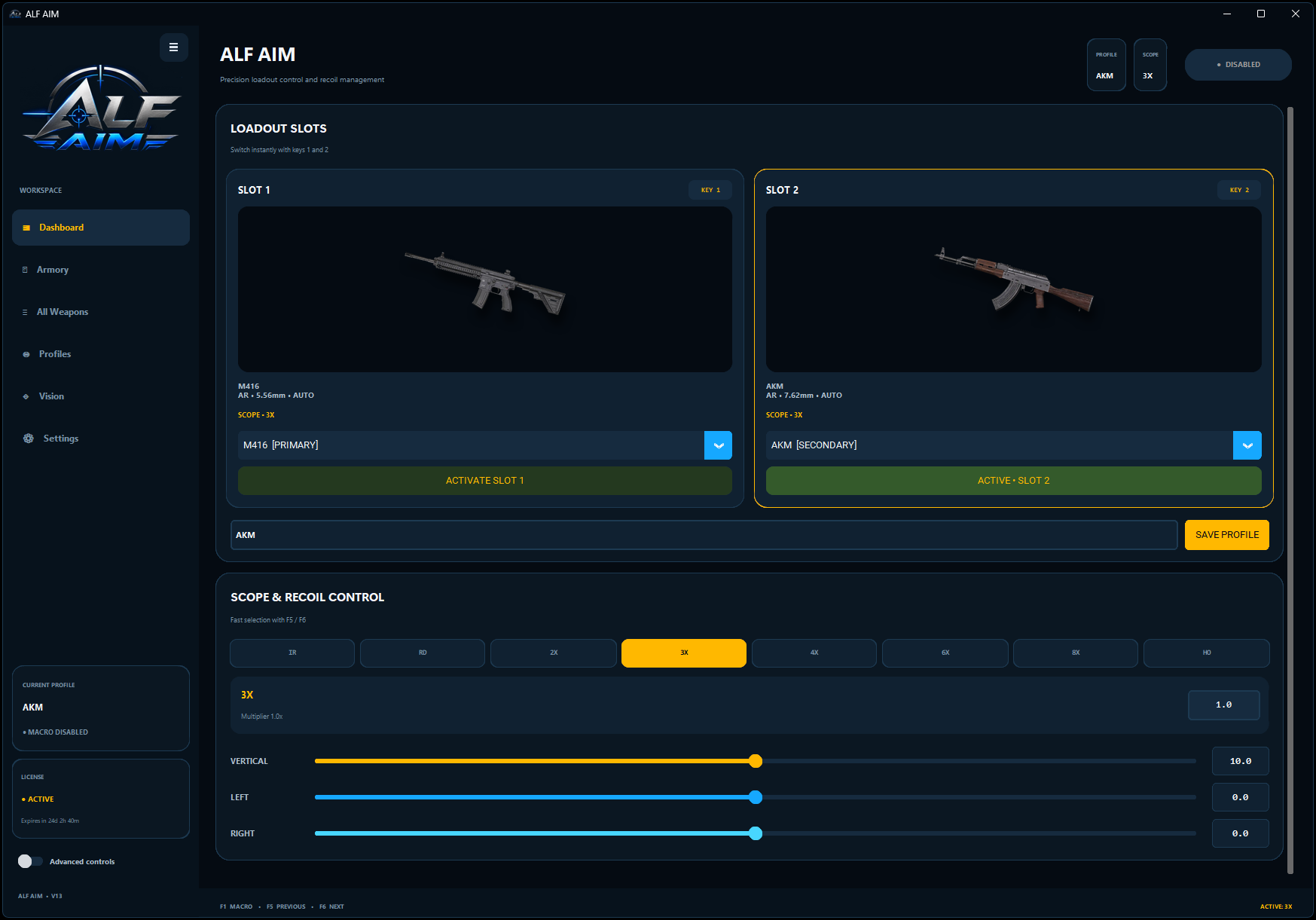Click ACTIVE • SLOT 2 button
The width and height of the screenshot is (1316, 920).
click(x=1014, y=481)
